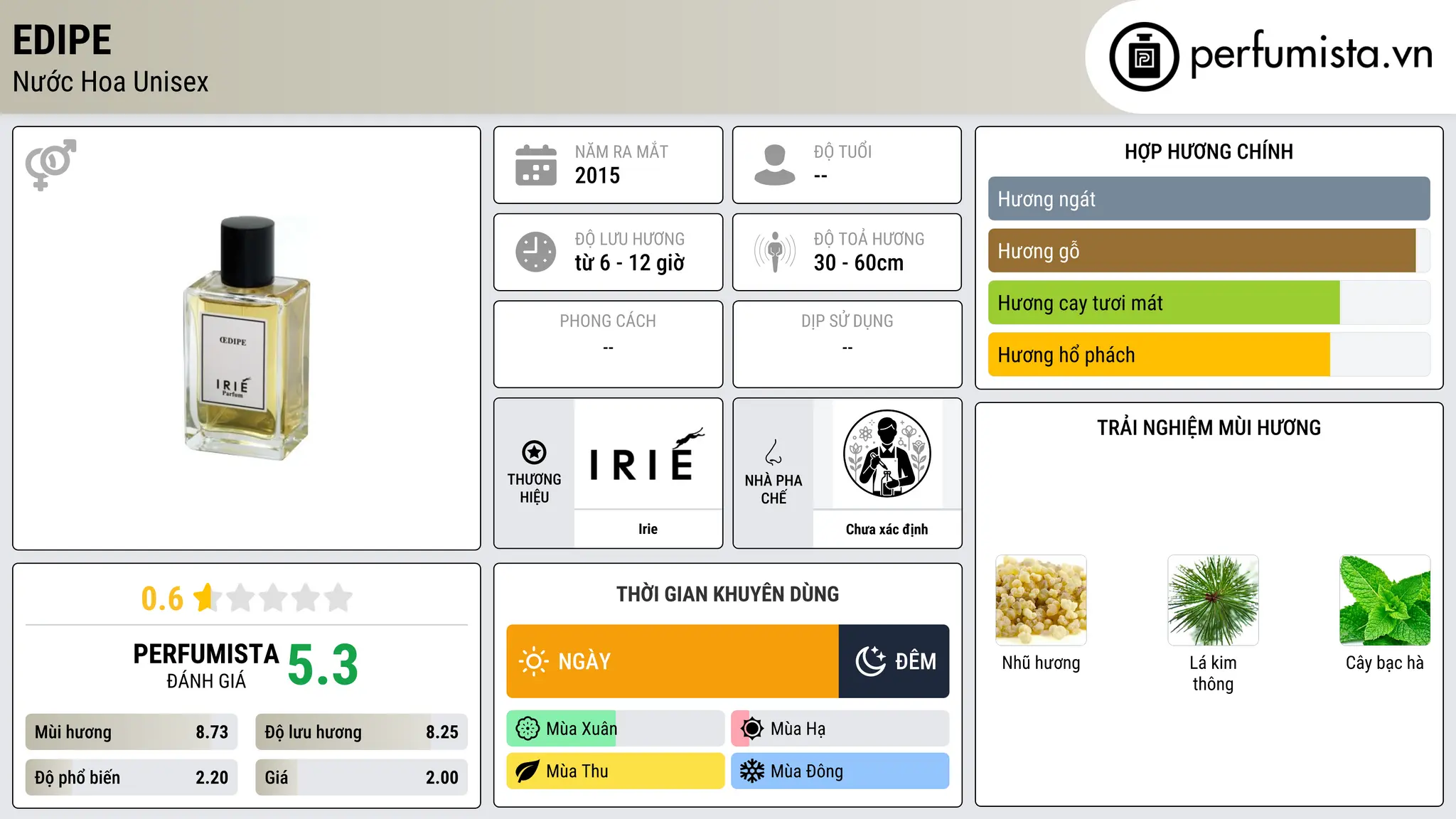1456x819 pixels.
Task: Click the Trải nghiệm mùi hương heading
Action: click(x=1209, y=427)
